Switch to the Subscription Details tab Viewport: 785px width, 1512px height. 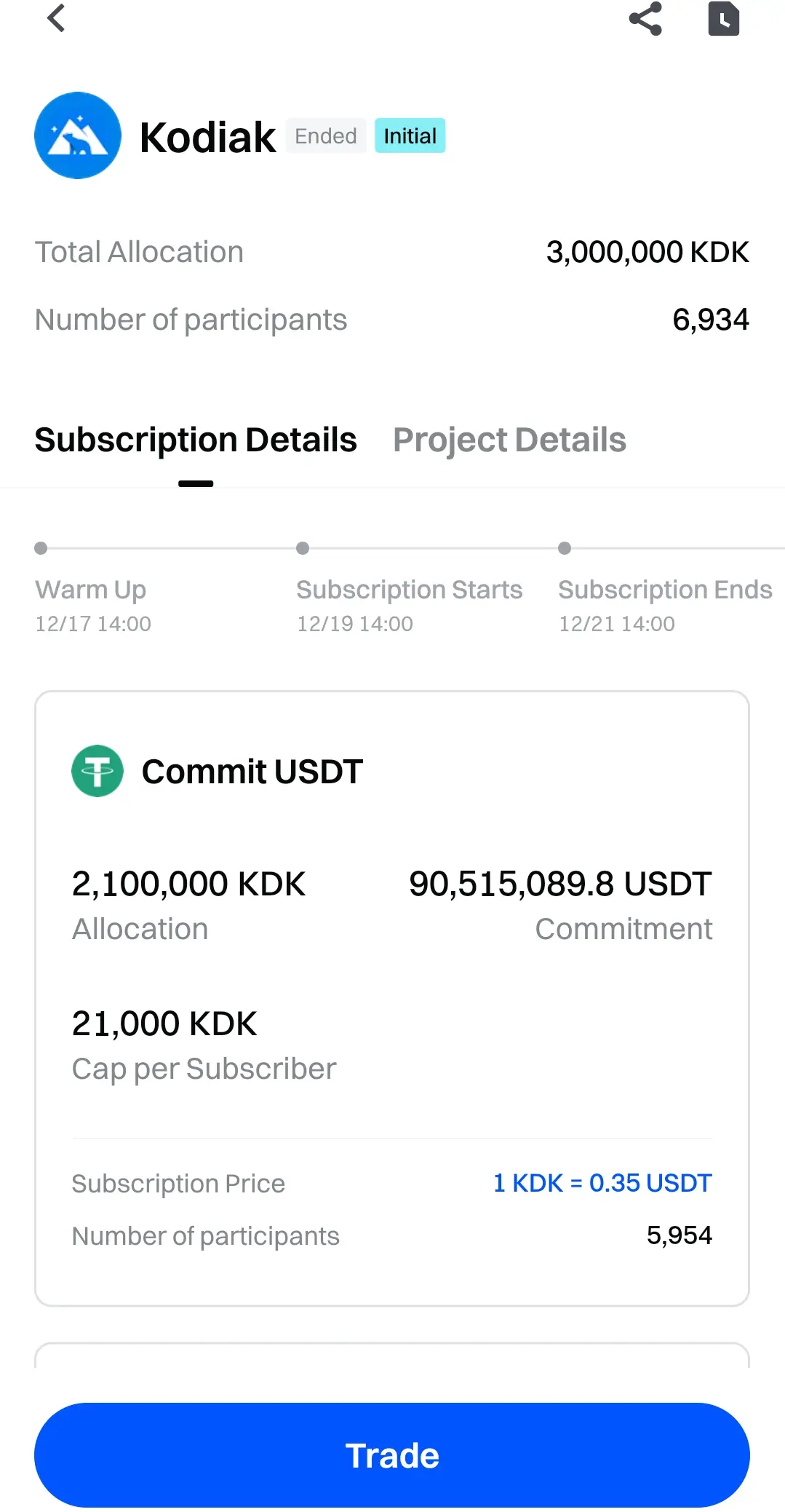196,440
